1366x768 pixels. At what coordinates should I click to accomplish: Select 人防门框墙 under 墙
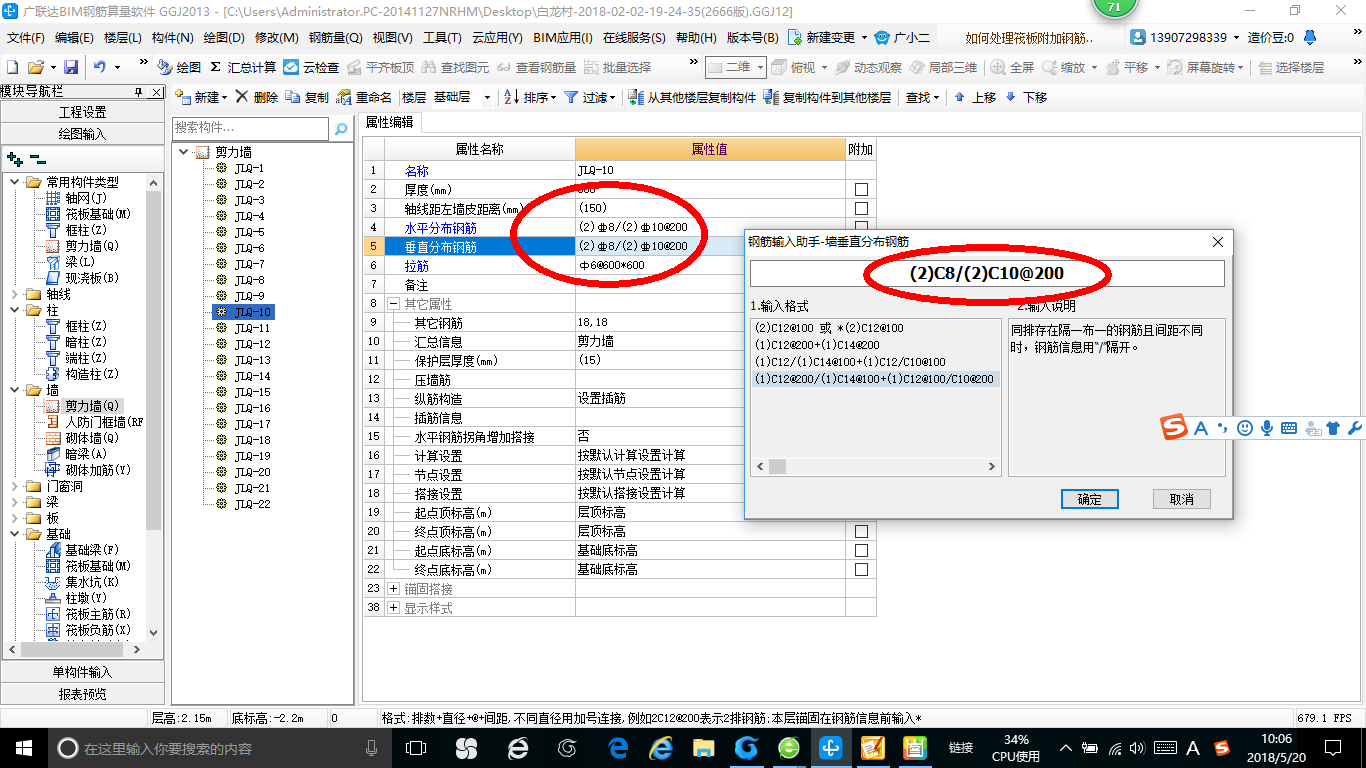click(x=95, y=422)
